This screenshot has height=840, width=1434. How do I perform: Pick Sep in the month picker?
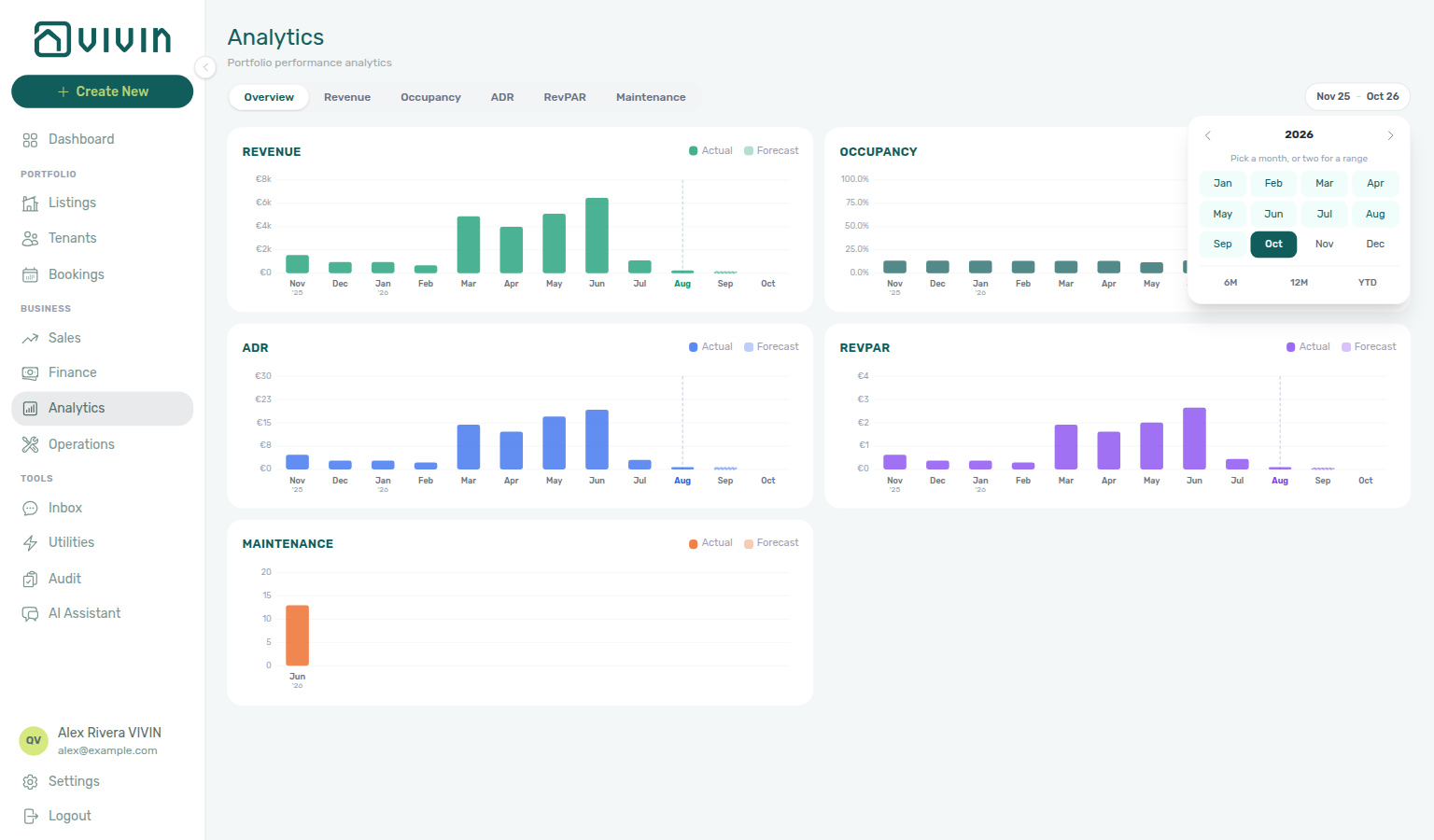(1223, 245)
